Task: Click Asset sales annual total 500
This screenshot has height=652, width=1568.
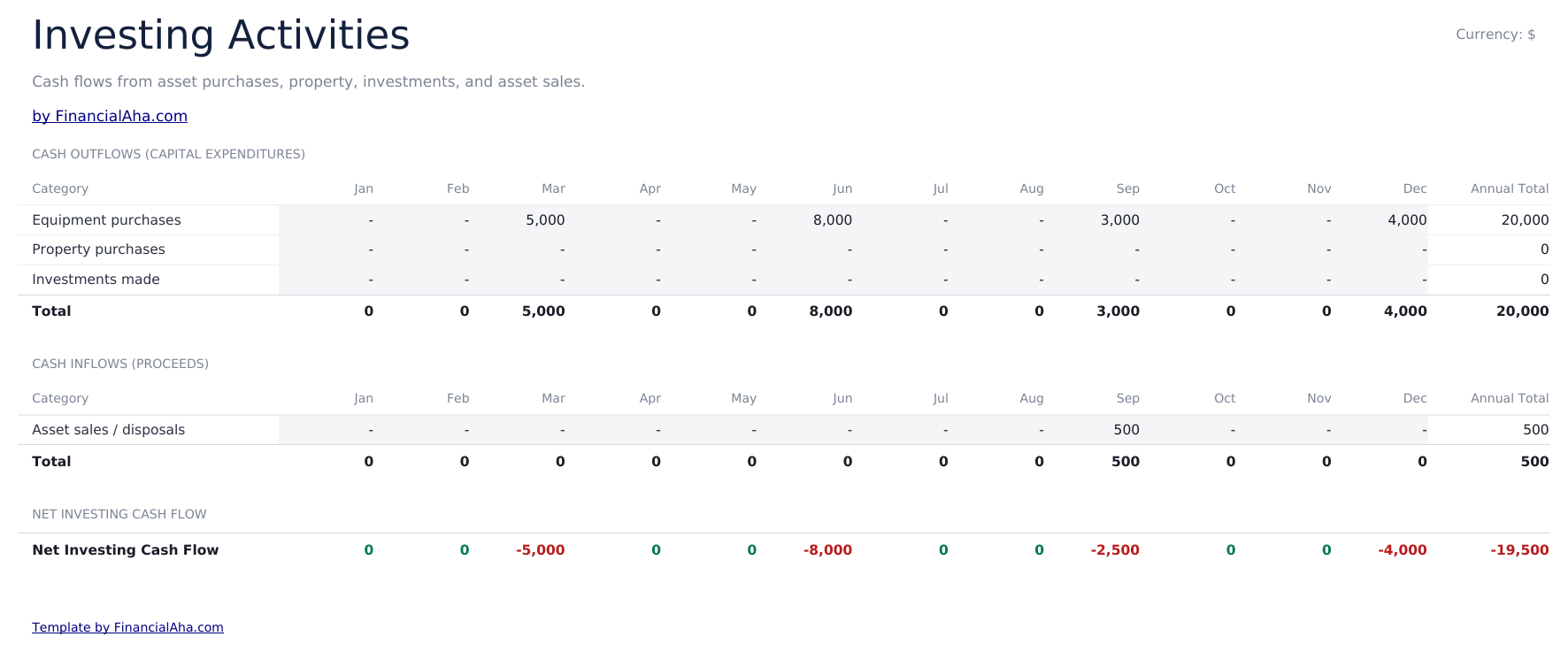Action: [1535, 430]
